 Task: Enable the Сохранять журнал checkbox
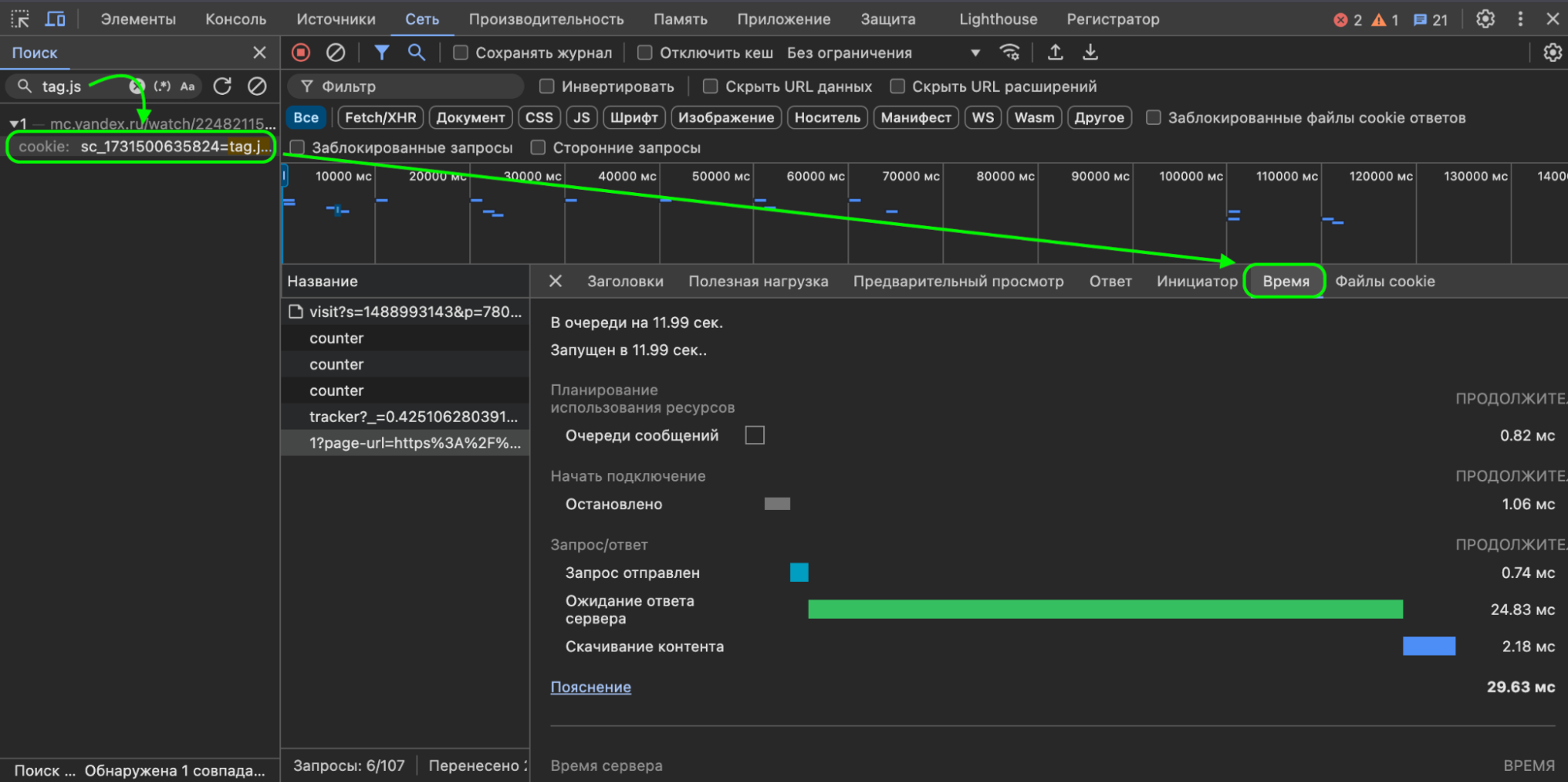pyautogui.click(x=461, y=53)
